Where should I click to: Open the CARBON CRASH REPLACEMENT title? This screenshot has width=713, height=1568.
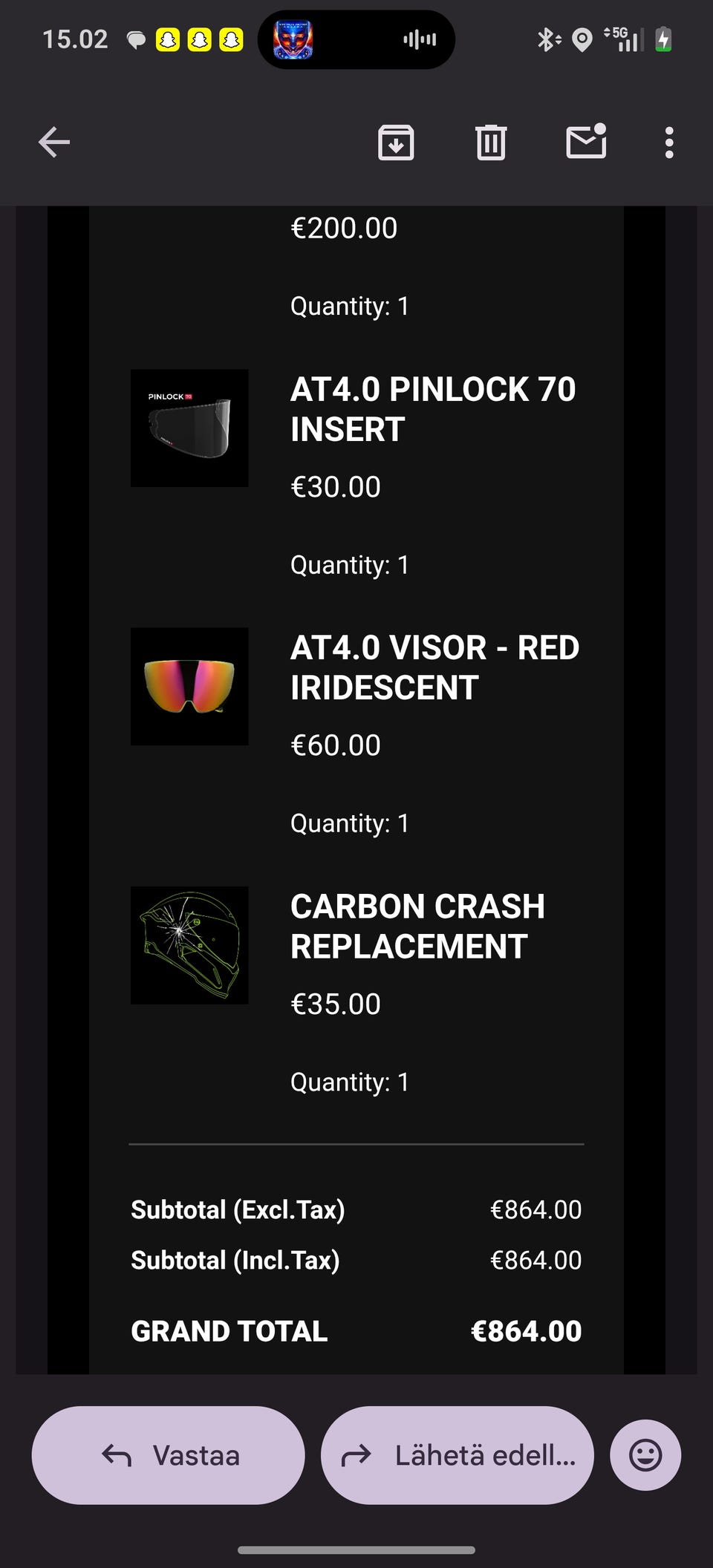pyautogui.click(x=417, y=926)
